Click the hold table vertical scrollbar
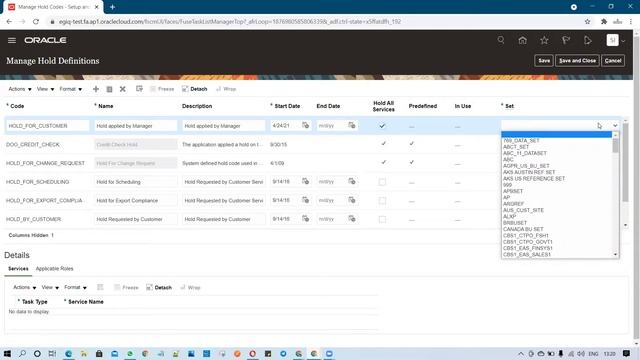The height and width of the screenshot is (360, 640). pyautogui.click(x=625, y=162)
